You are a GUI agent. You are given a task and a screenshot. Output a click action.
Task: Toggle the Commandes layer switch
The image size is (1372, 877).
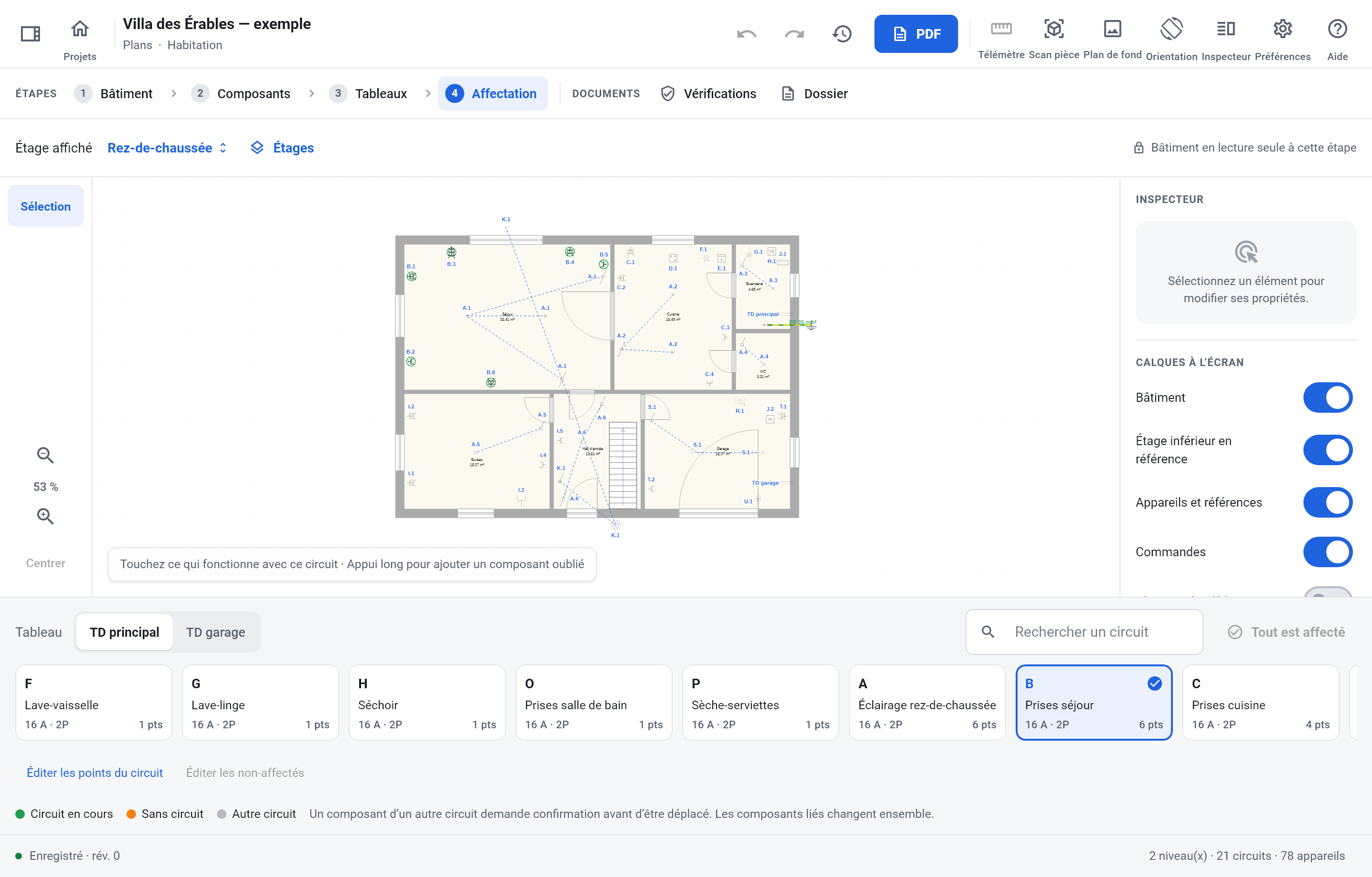[1328, 552]
